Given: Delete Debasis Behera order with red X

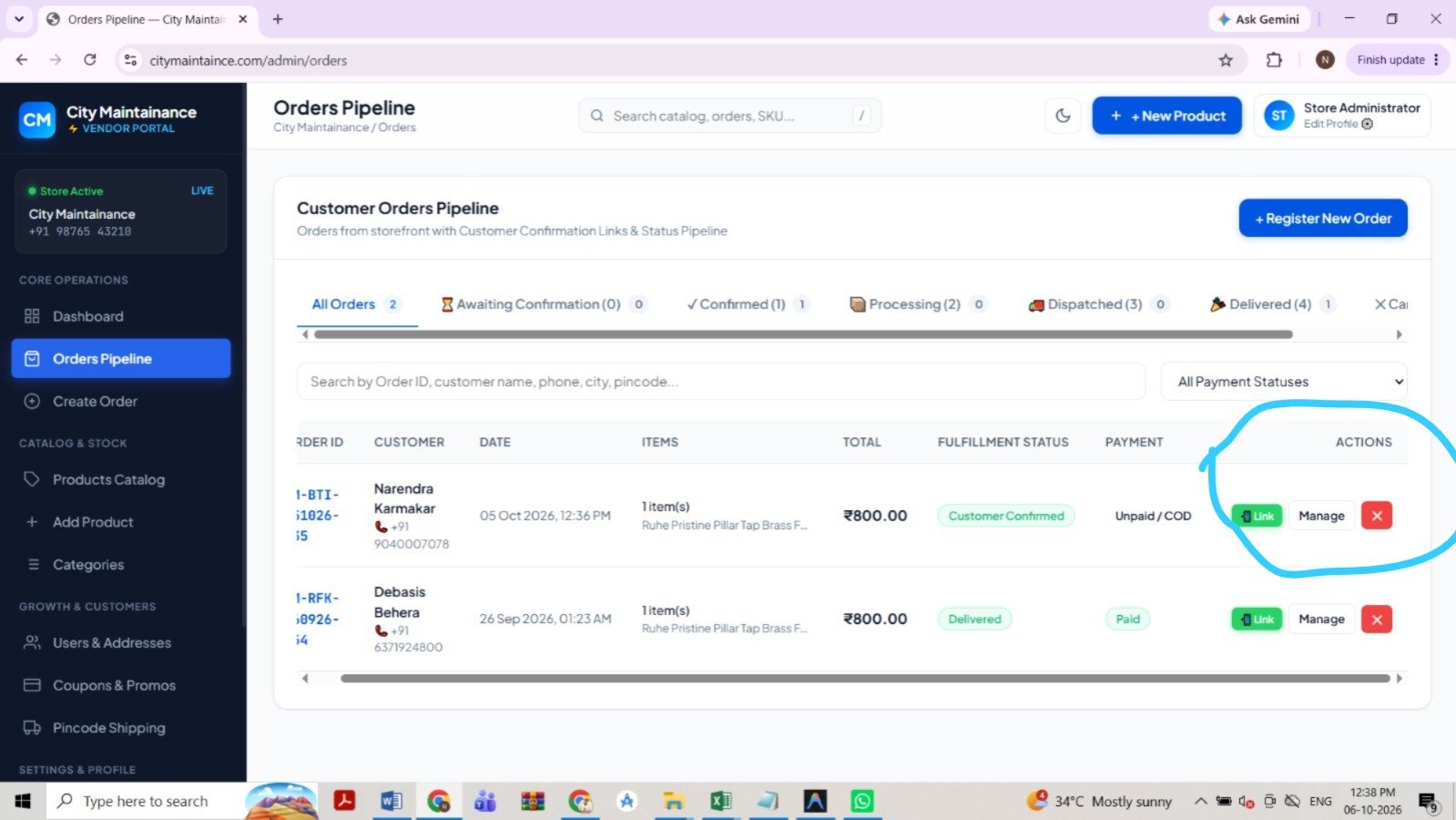Looking at the screenshot, I should (x=1376, y=620).
